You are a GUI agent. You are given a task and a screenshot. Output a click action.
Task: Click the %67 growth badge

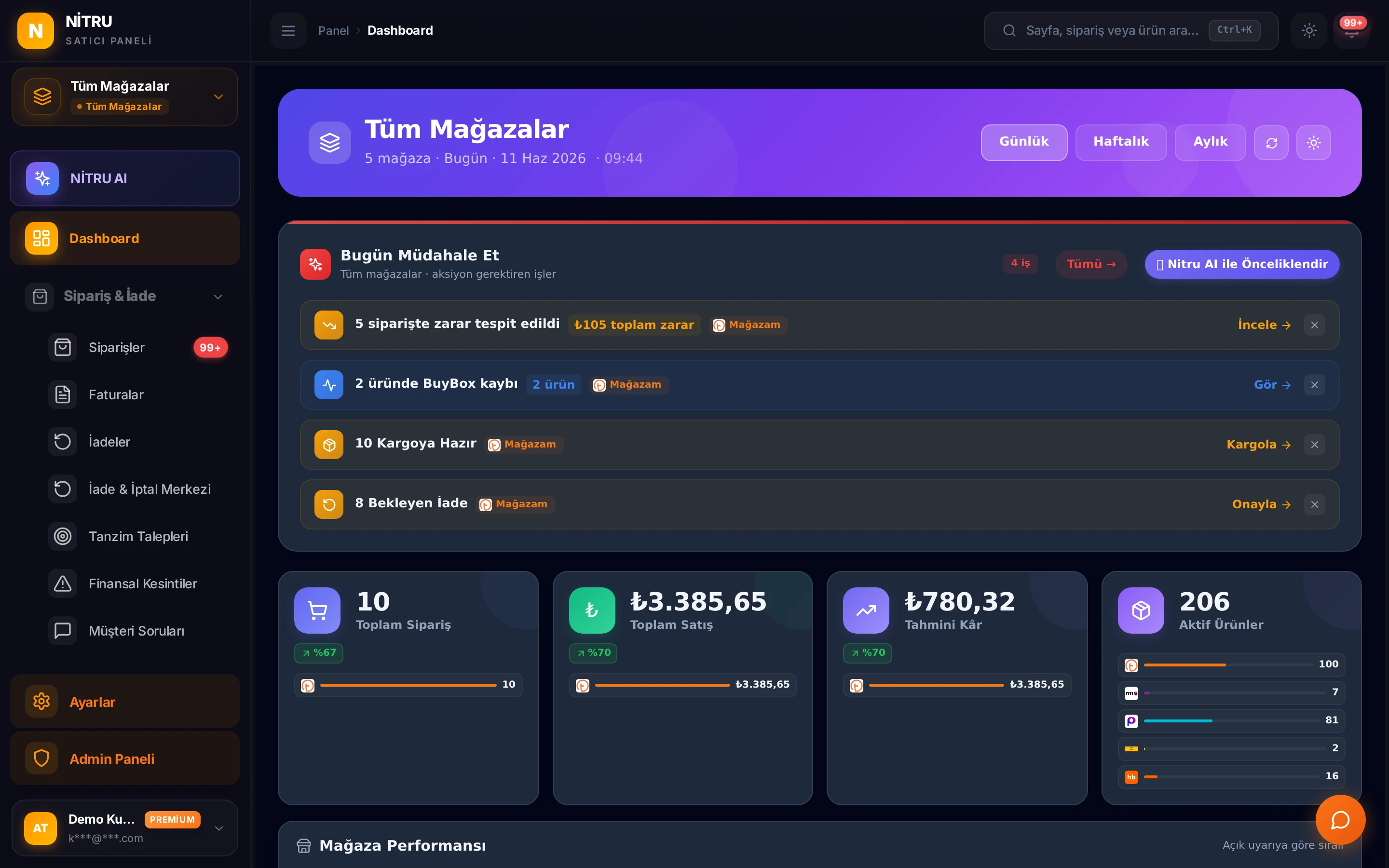click(318, 653)
